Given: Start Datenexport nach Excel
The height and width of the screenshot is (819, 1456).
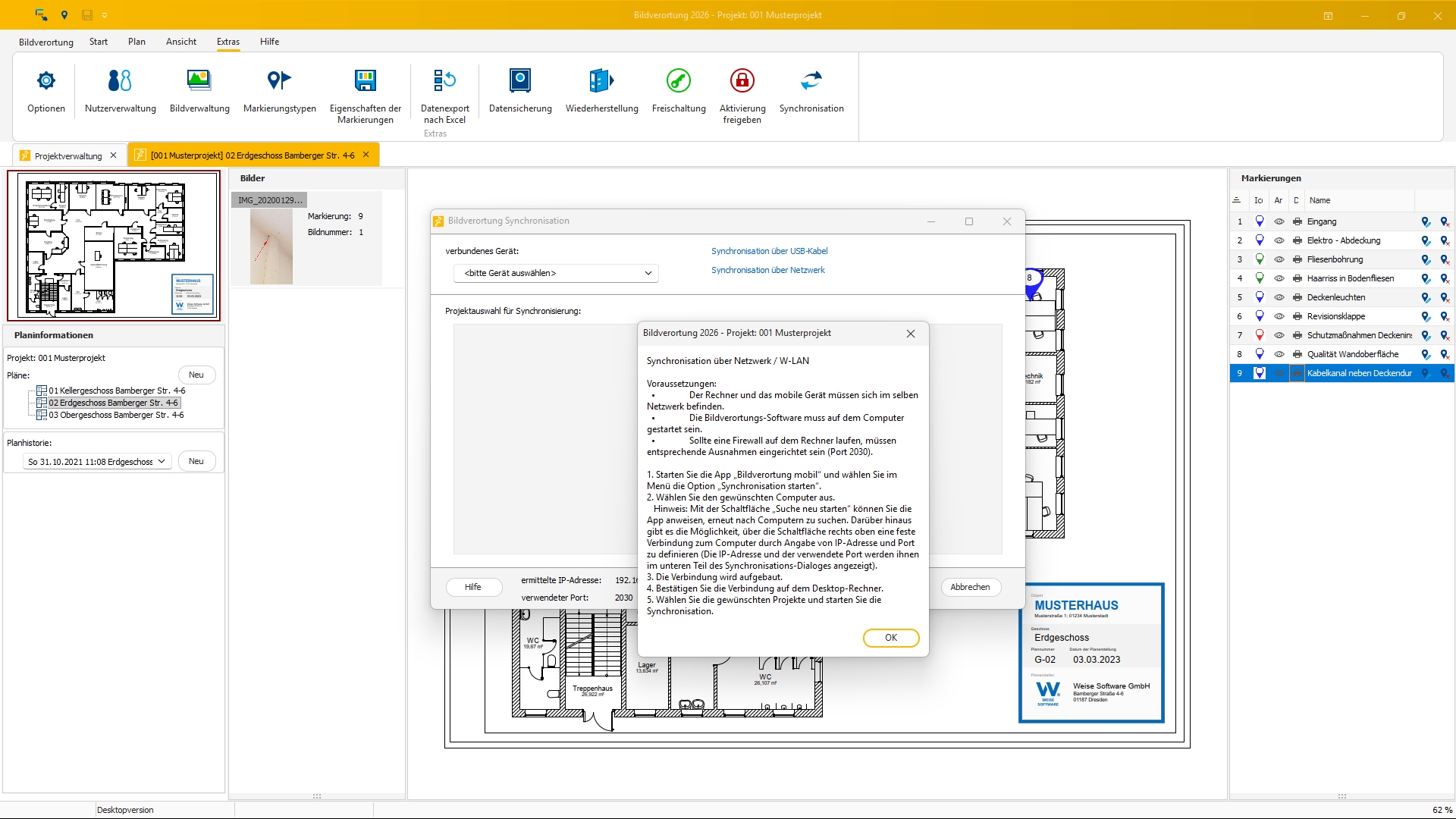Looking at the screenshot, I should [x=444, y=80].
